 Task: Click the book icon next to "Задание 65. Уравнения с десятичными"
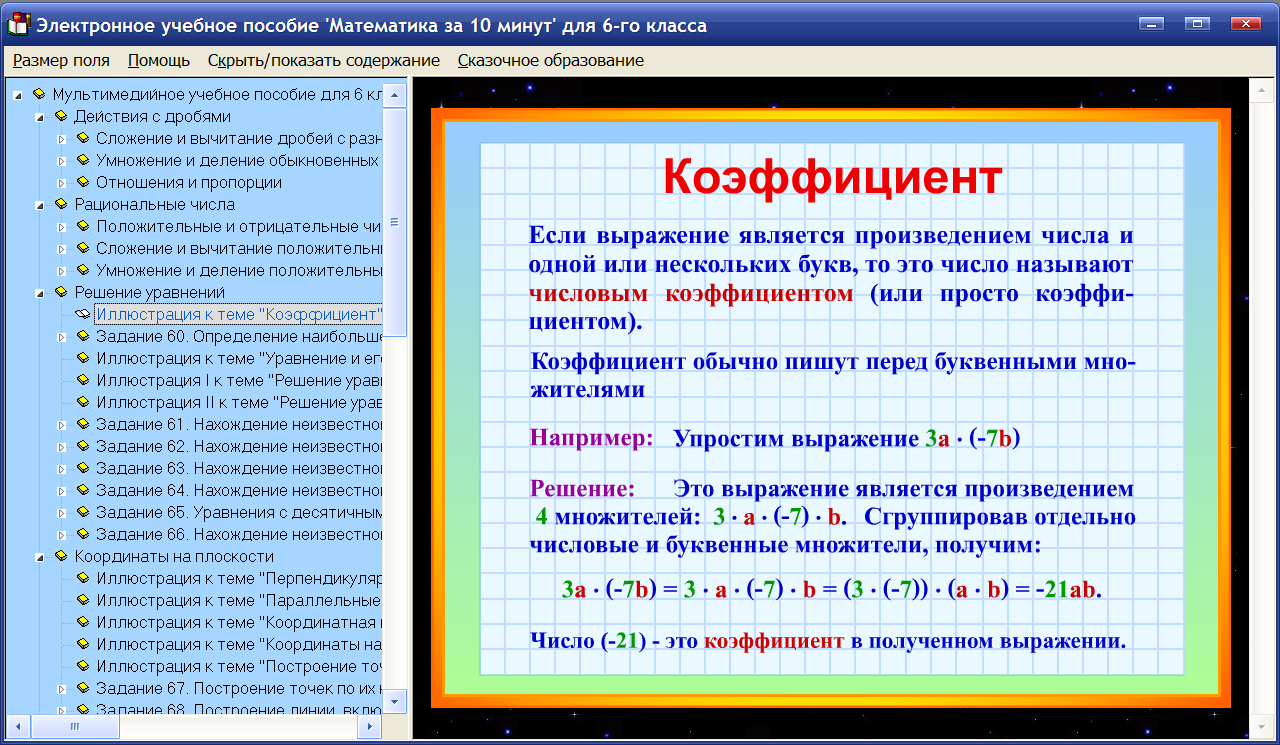[x=83, y=512]
